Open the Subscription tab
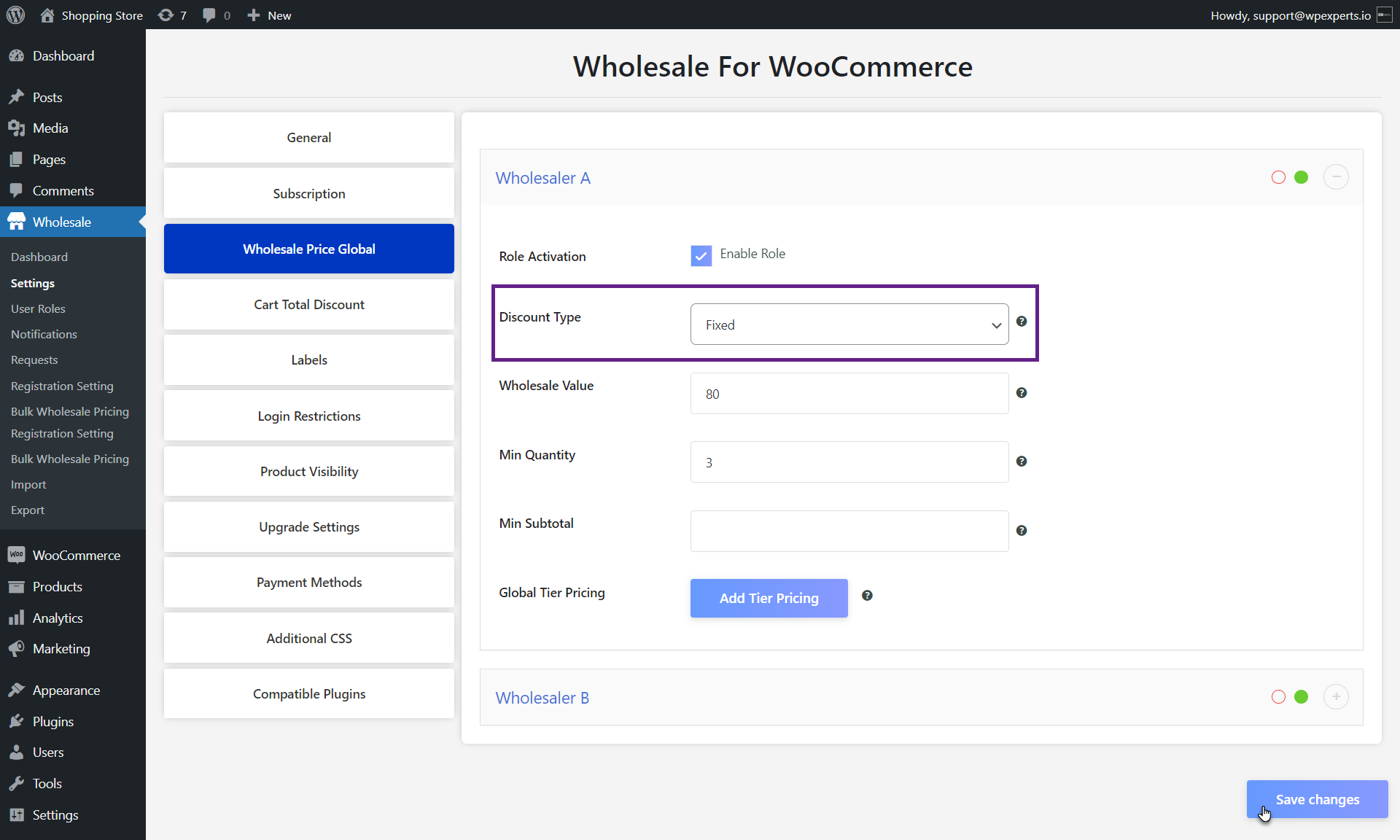This screenshot has width=1400, height=840. pyautogui.click(x=309, y=193)
